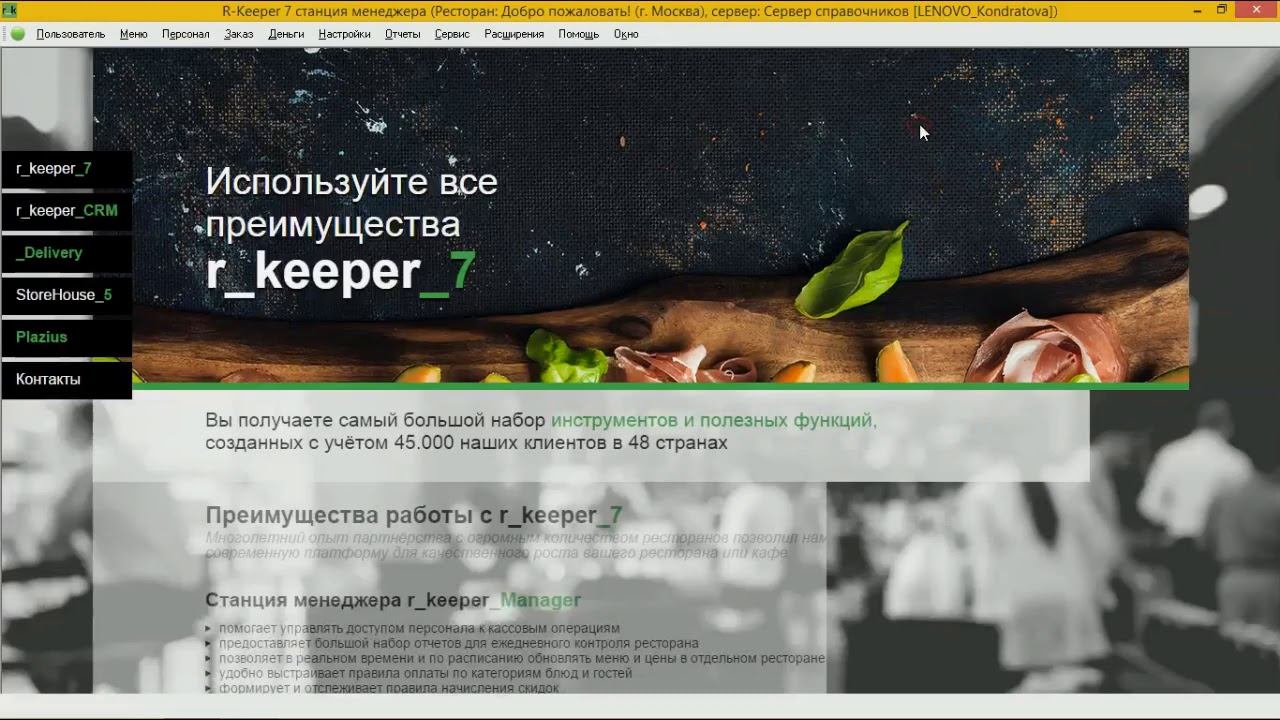Click the green 'инструментов и полезных функций' link
The width and height of the screenshot is (1280, 720).
tap(712, 421)
